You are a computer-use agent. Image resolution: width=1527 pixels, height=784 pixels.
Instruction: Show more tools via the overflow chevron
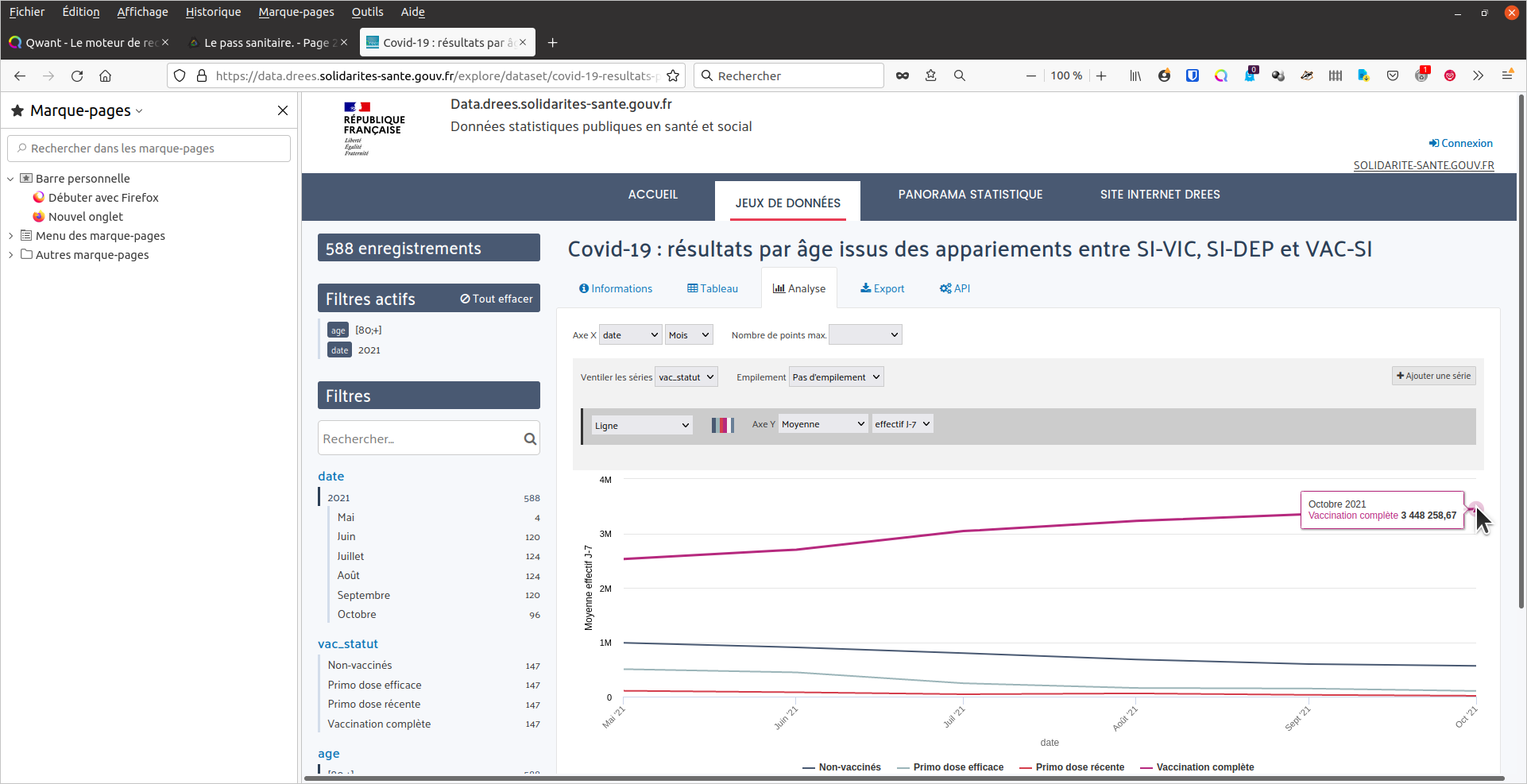(1478, 75)
